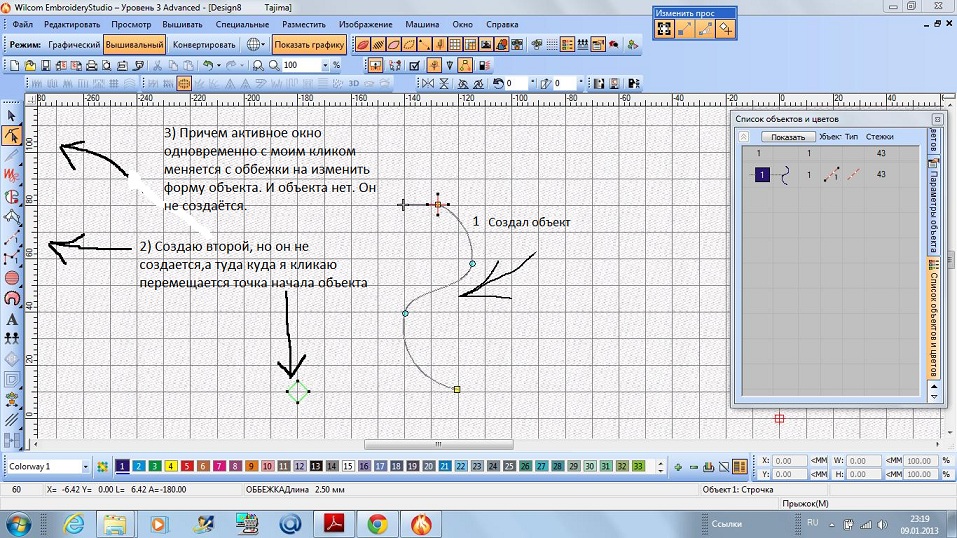Click the zoom value field showing 100

click(x=302, y=65)
